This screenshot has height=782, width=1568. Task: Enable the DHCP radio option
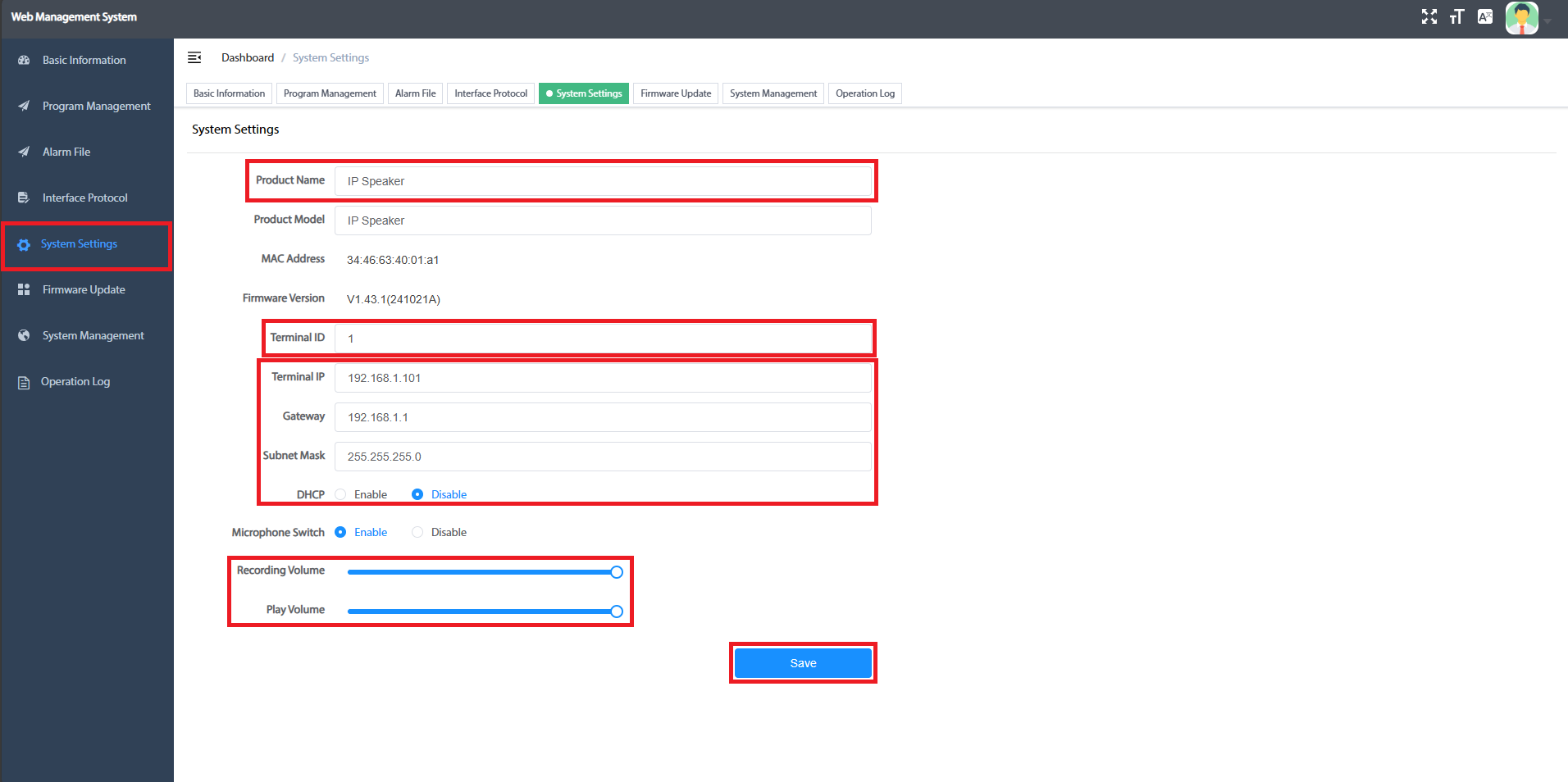[x=340, y=494]
